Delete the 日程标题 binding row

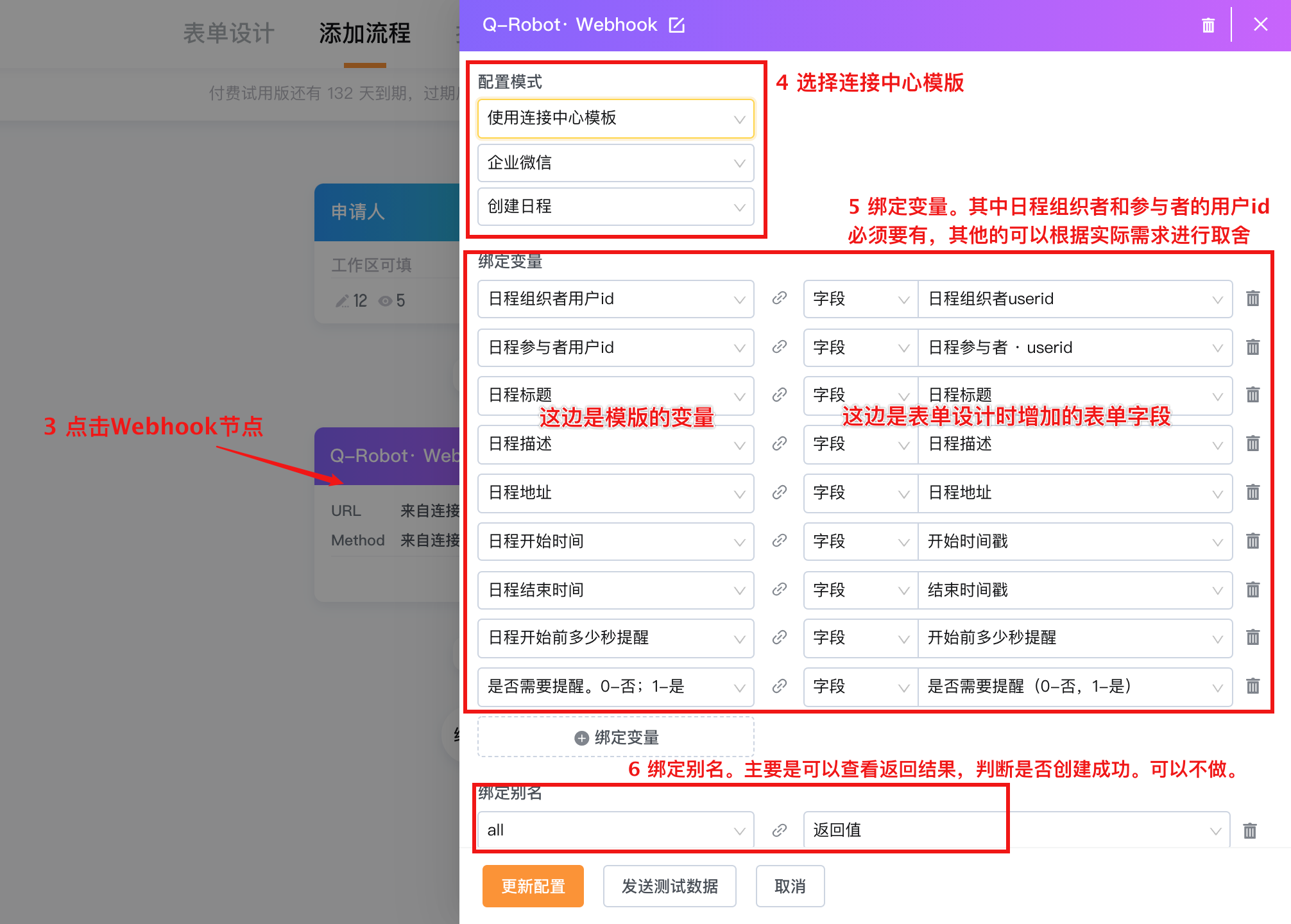coord(1253,395)
